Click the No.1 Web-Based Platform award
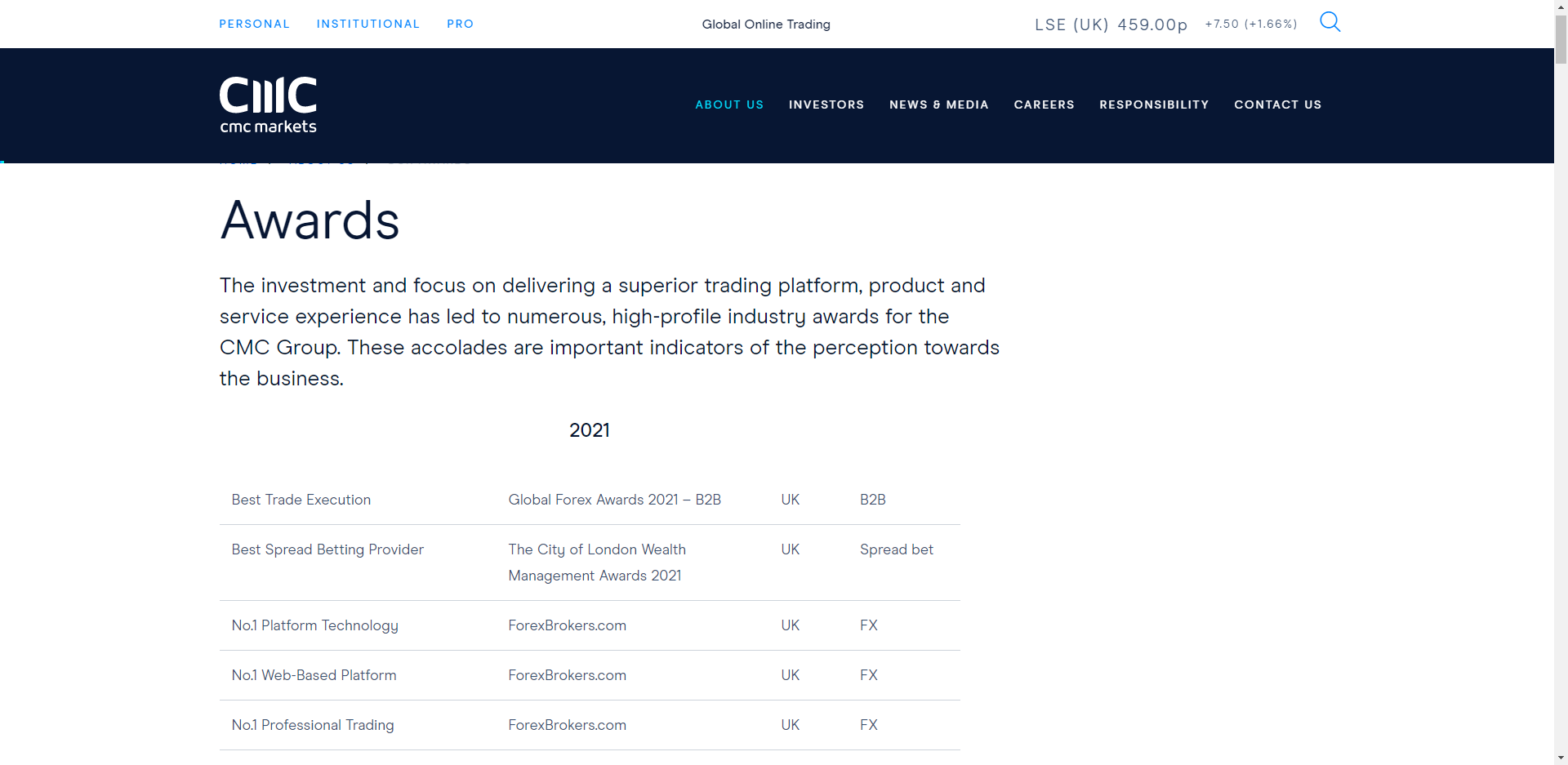Screen dimensions: 1568x765 (x=314, y=675)
